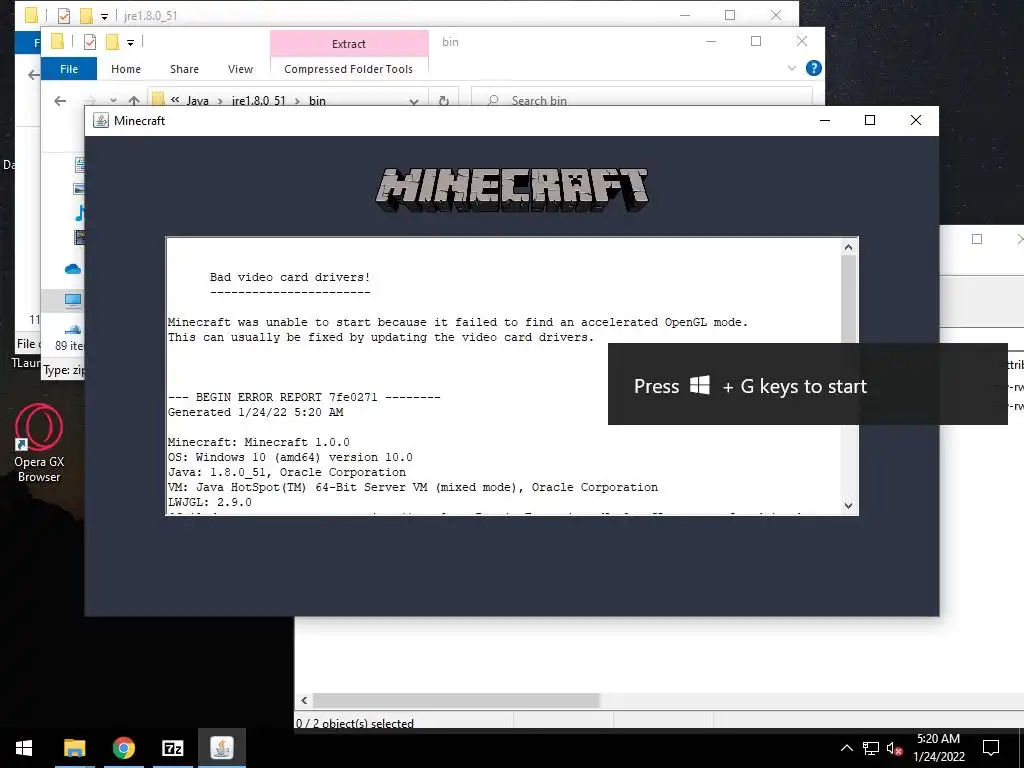Click the muted volume tray icon
Viewport: 1024px width, 768px height.
click(894, 748)
